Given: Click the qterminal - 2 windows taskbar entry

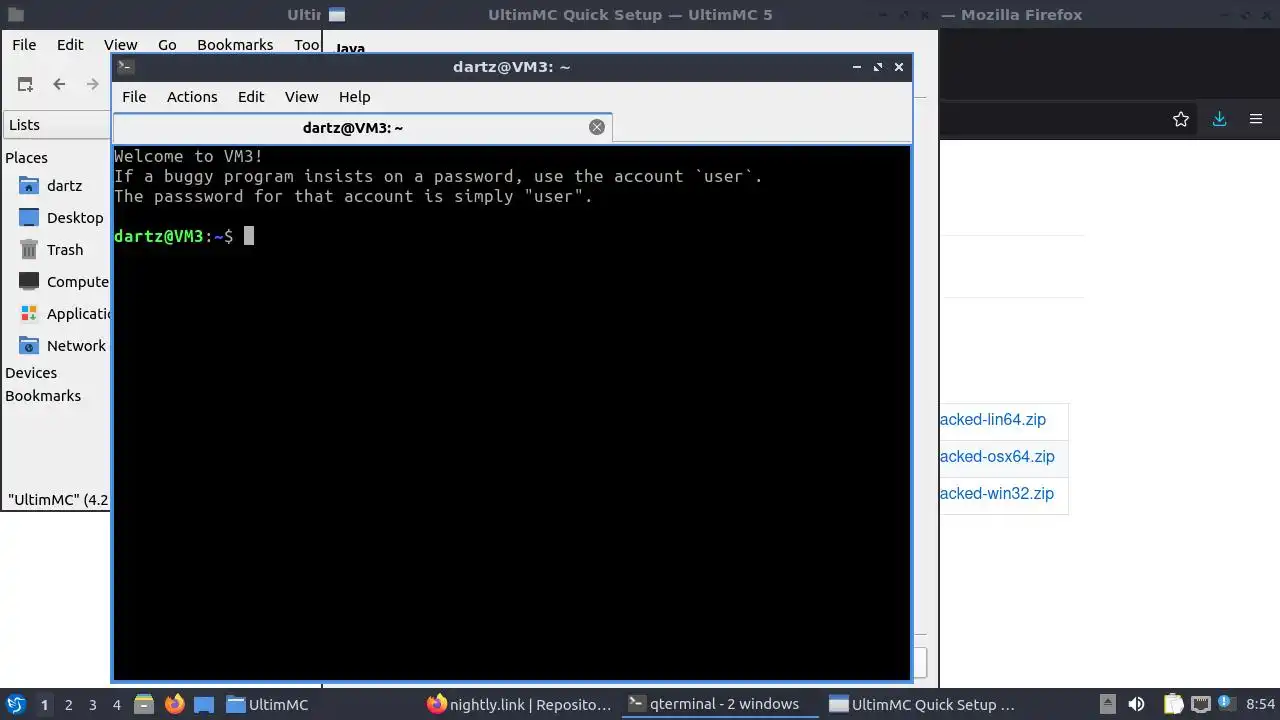Looking at the screenshot, I should pos(720,704).
